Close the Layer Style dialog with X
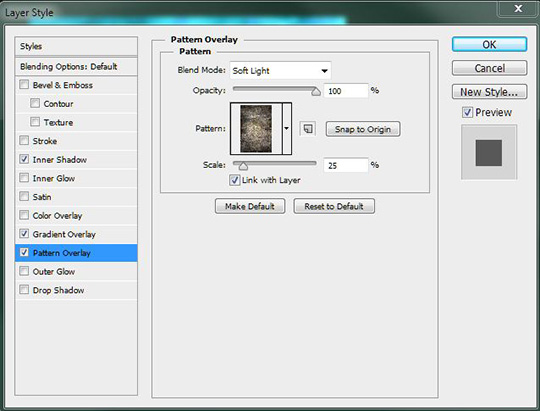Screen dimensions: 540x411 518,9
